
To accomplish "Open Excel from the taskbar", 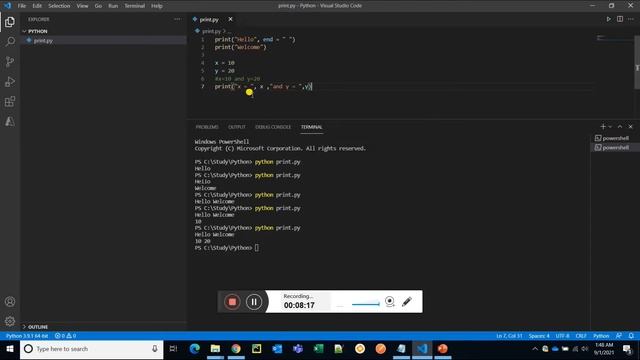I will (318, 349).
